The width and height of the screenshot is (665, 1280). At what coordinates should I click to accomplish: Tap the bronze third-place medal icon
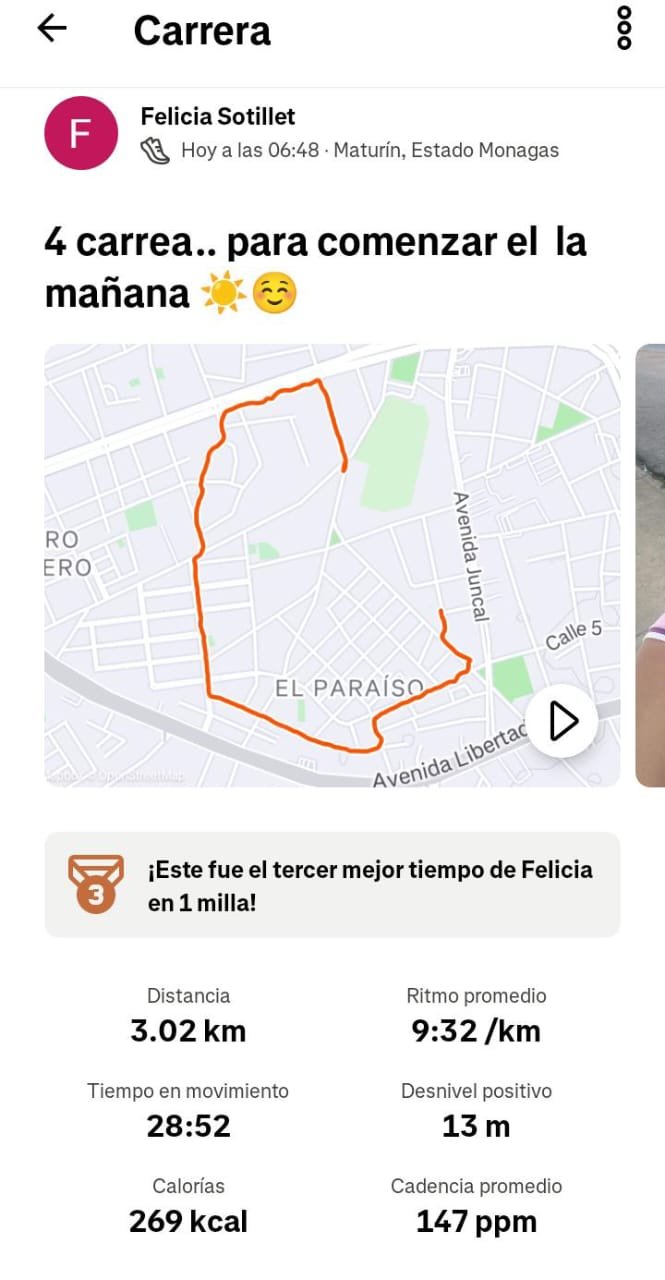click(95, 884)
